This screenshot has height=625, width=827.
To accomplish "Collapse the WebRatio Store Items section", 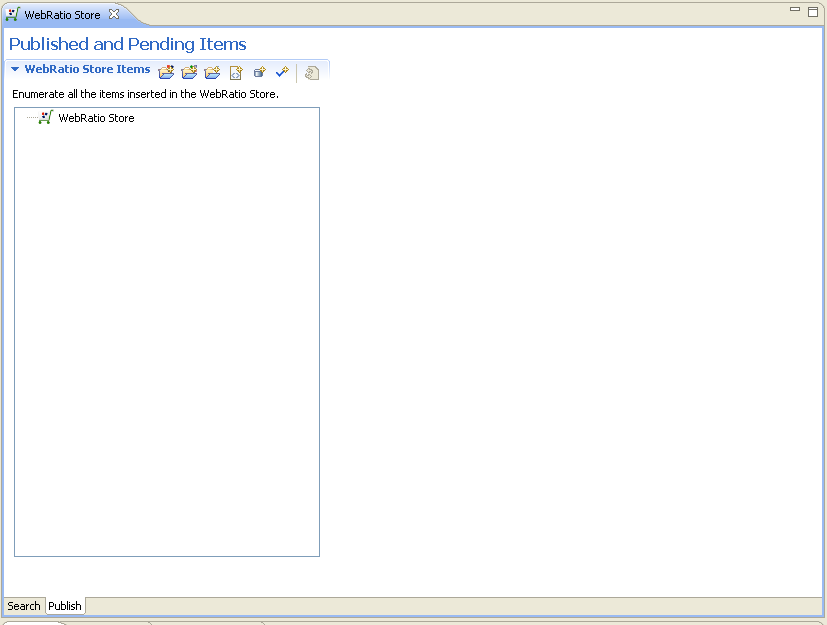I will 15,69.
